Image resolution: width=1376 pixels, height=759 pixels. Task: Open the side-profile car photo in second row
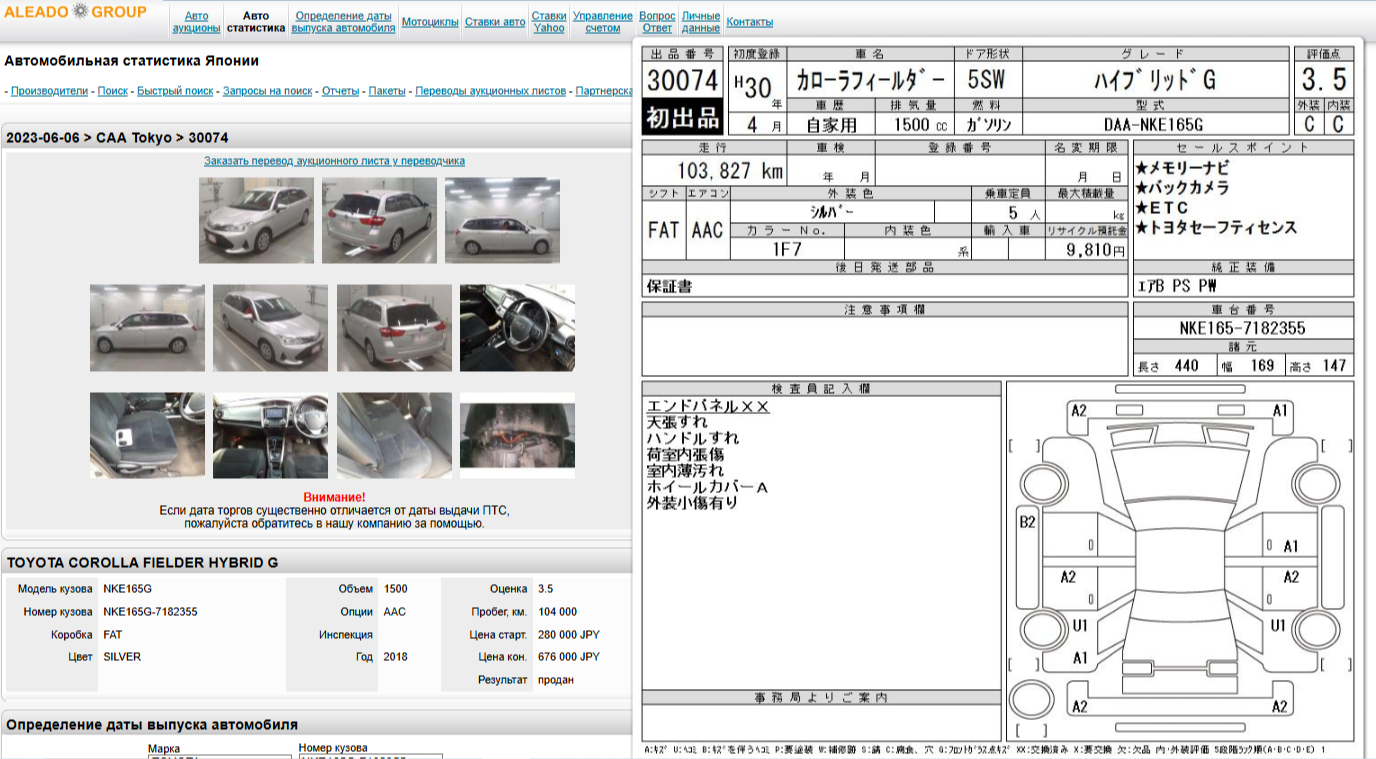pos(147,328)
